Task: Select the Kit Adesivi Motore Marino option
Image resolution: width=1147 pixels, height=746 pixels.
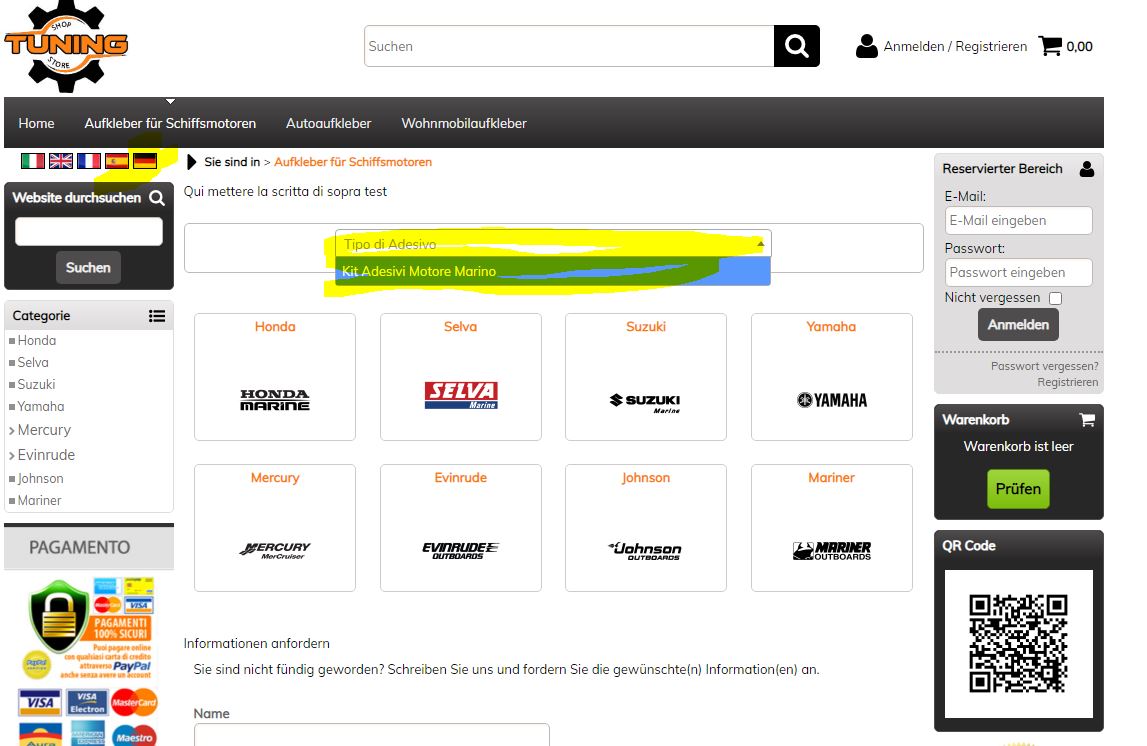Action: coord(553,271)
